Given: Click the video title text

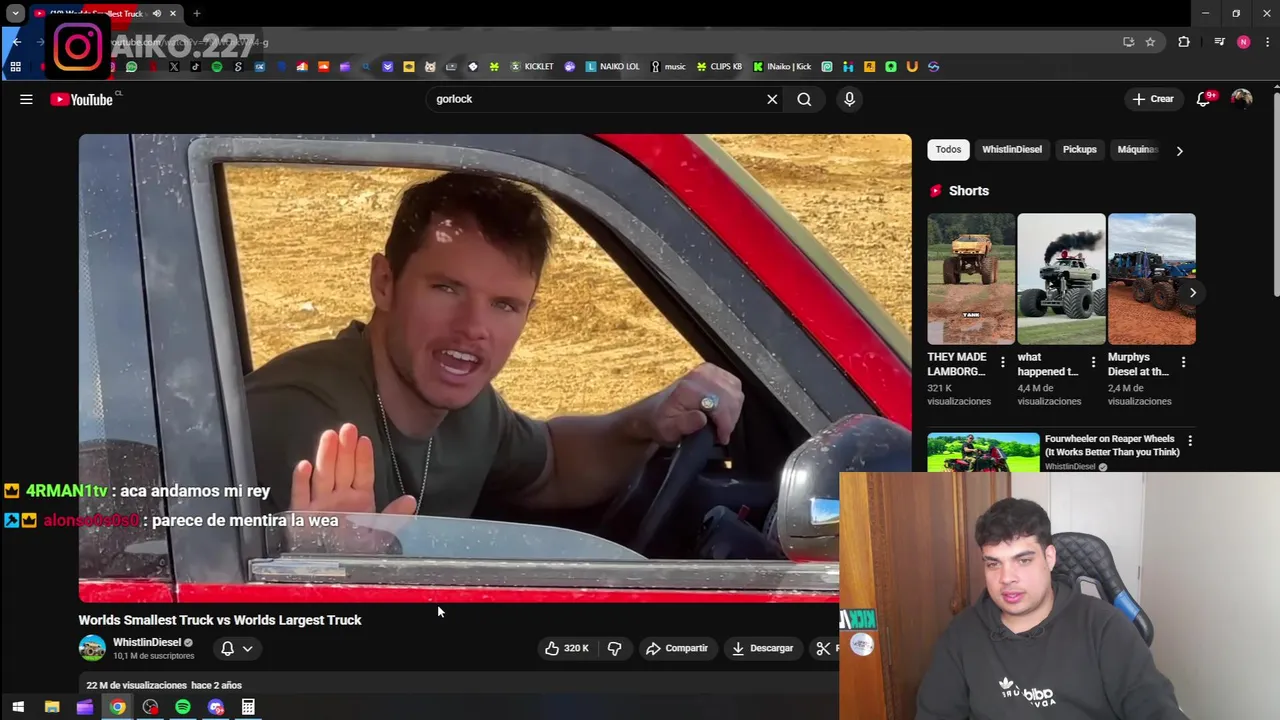Looking at the screenshot, I should coord(220,620).
